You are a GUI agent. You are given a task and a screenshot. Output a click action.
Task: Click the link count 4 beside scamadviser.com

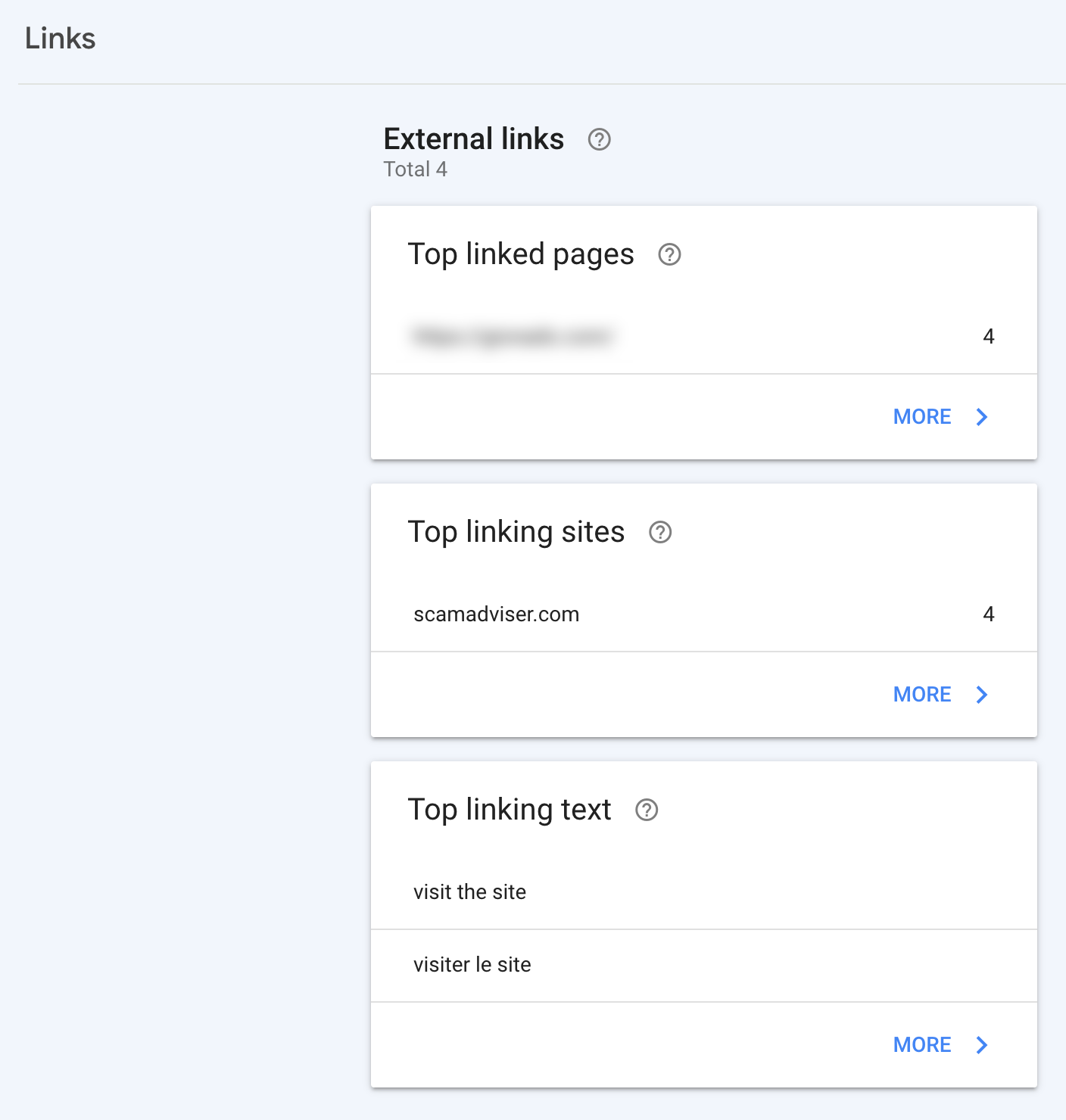point(988,614)
